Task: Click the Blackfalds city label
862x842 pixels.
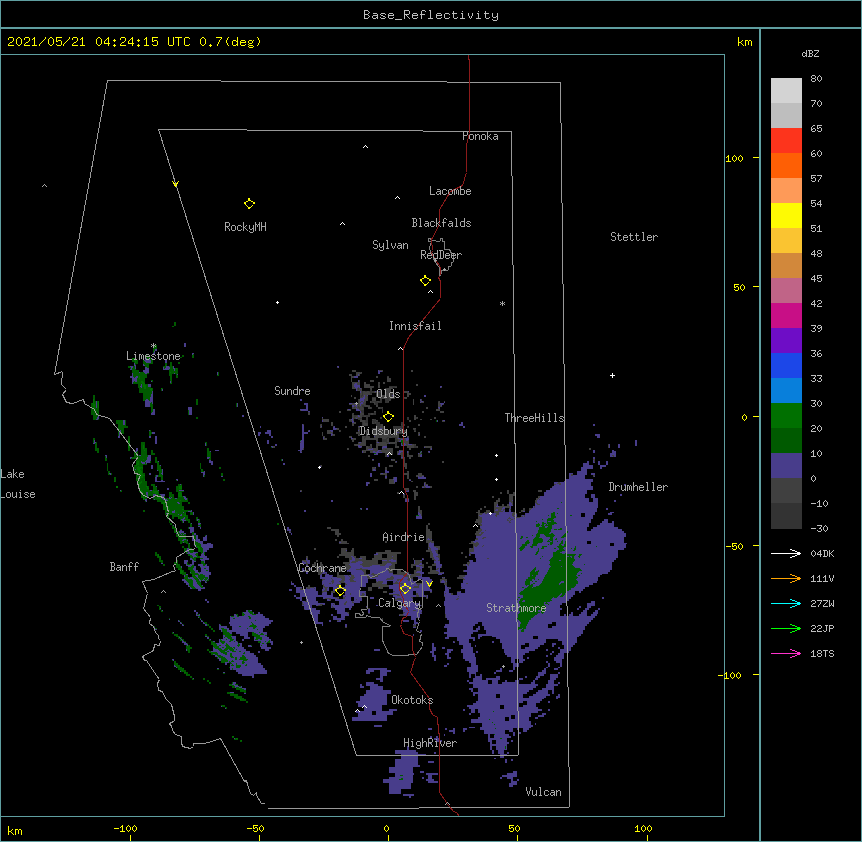Action: 441,223
